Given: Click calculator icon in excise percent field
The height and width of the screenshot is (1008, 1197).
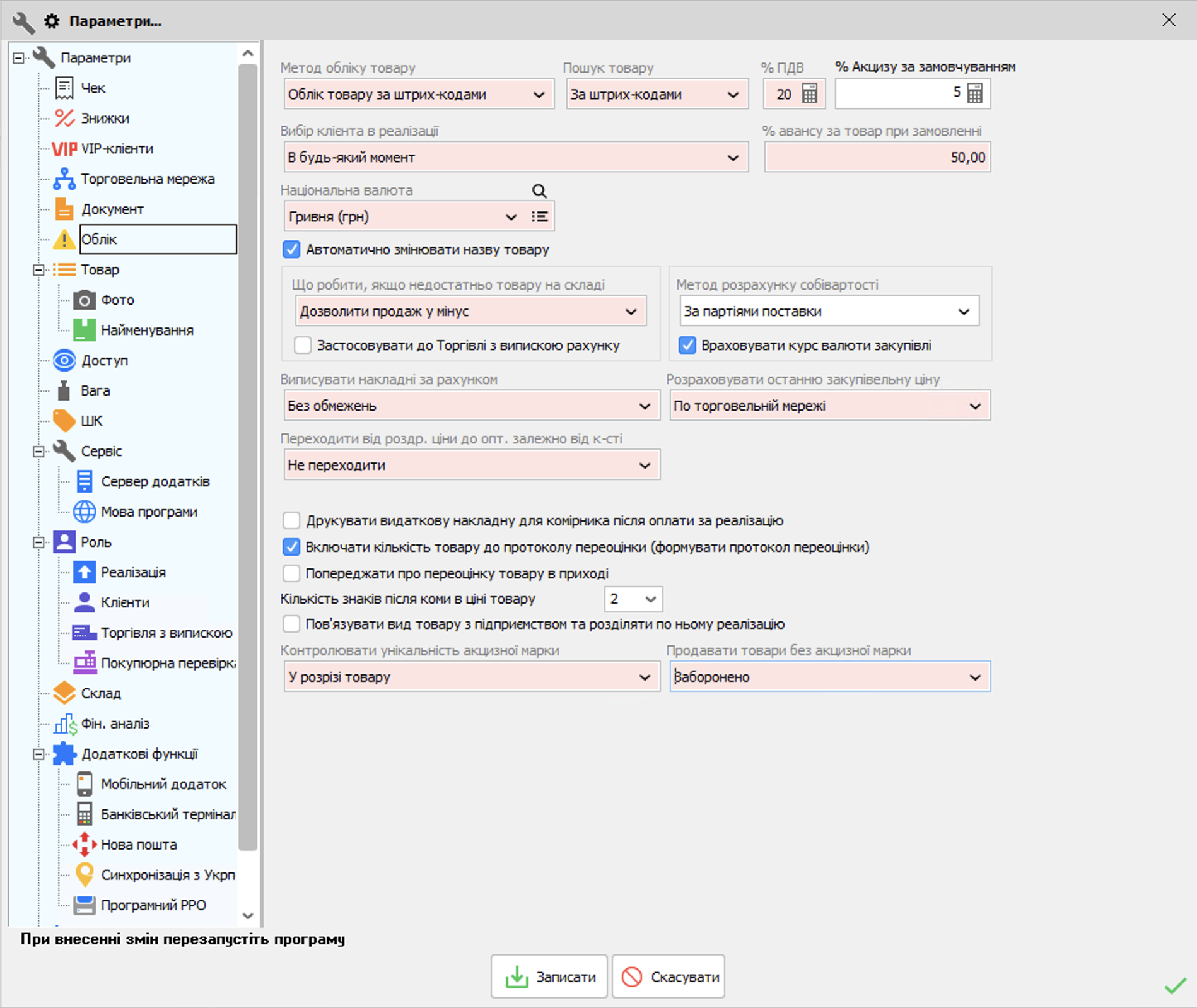Looking at the screenshot, I should [974, 94].
